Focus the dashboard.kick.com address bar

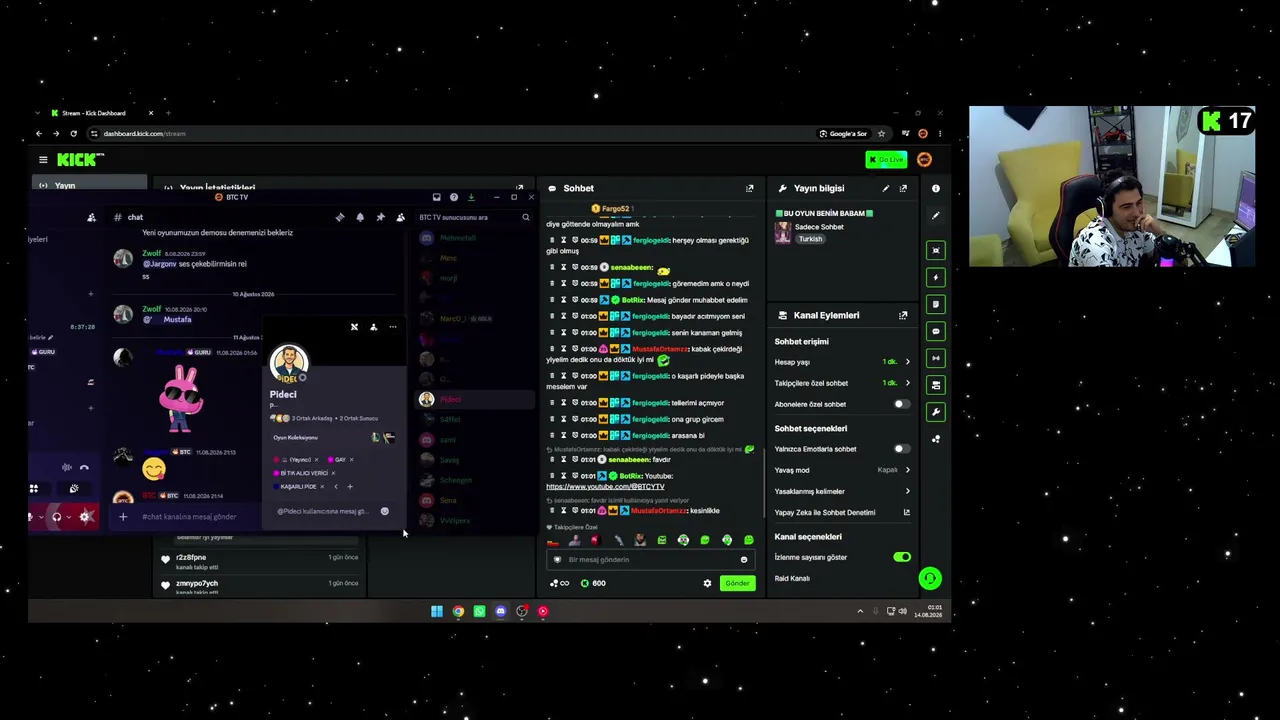[x=450, y=133]
